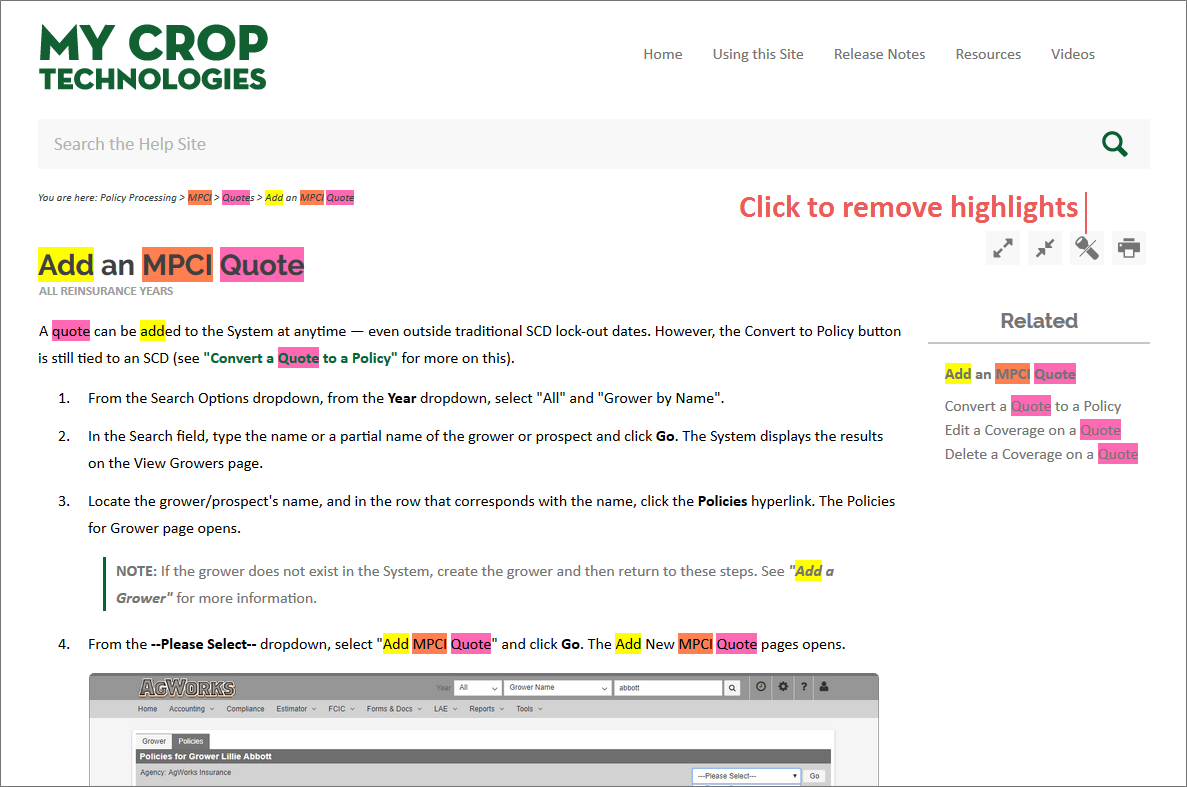Open the Resources menu item
This screenshot has height=787, width=1187.
pos(988,54)
